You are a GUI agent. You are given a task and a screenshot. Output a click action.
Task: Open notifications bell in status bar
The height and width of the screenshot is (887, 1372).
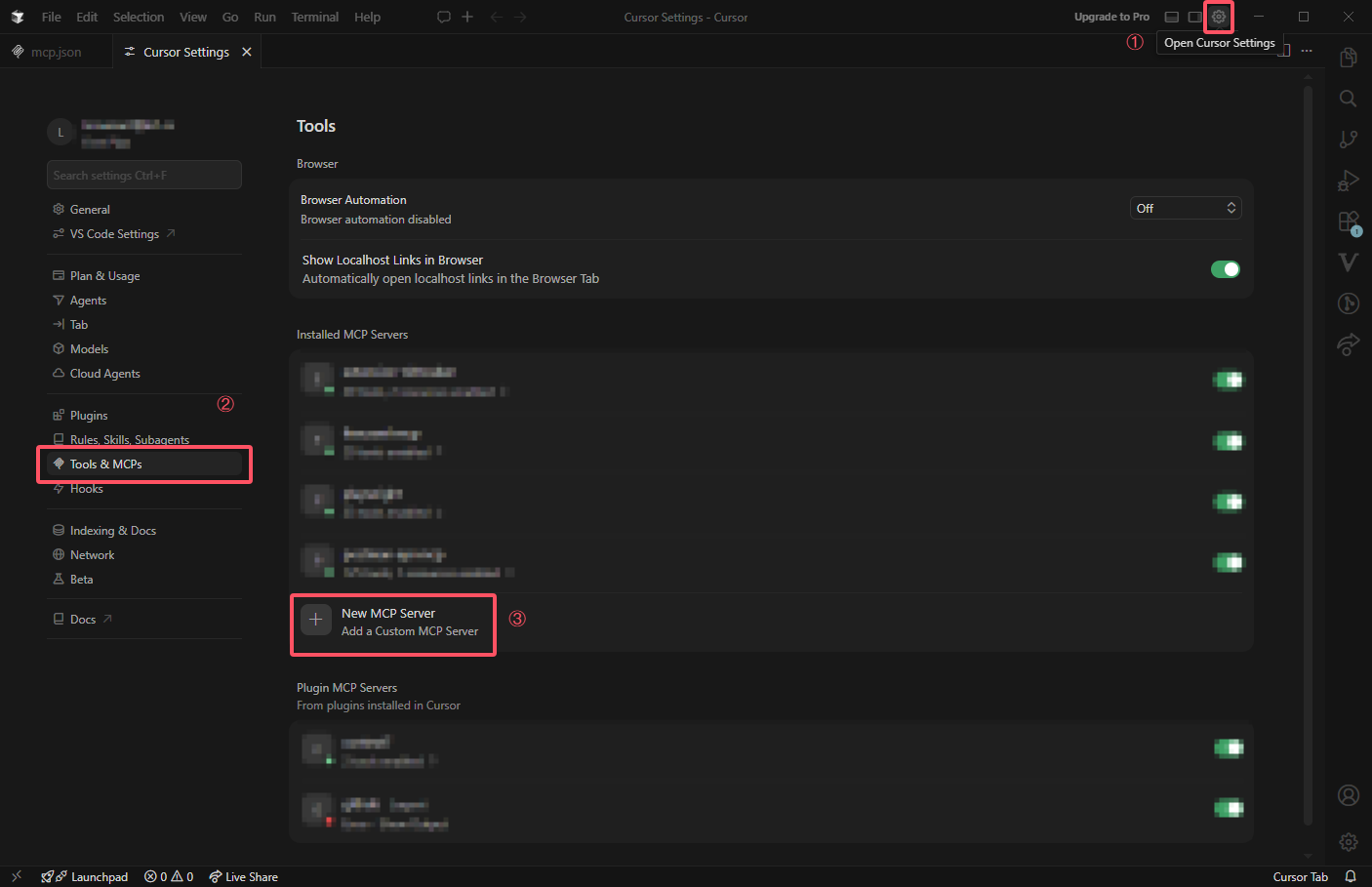pos(1351,876)
